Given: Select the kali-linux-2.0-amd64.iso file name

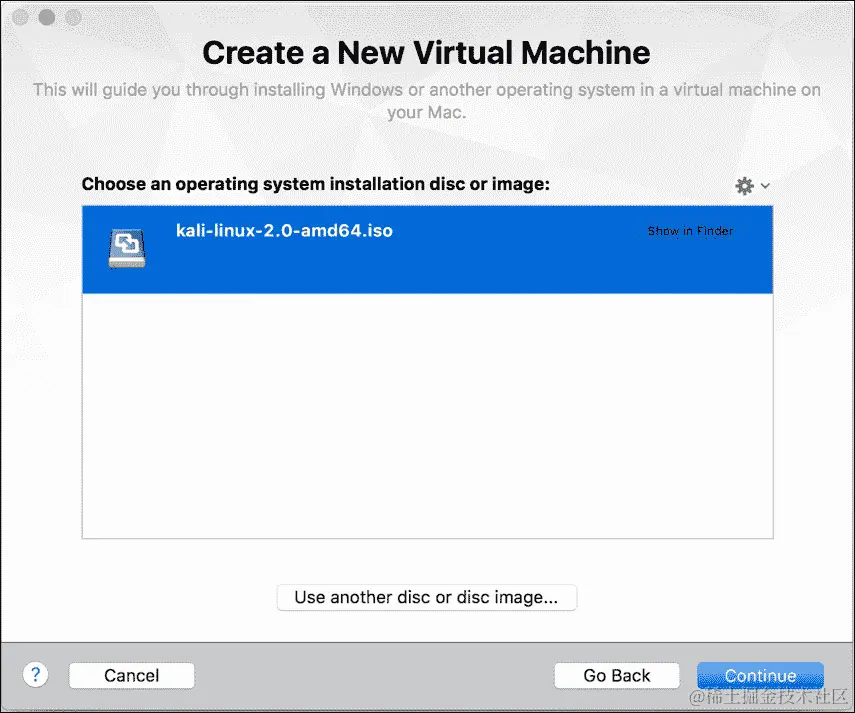Looking at the screenshot, I should (x=284, y=231).
